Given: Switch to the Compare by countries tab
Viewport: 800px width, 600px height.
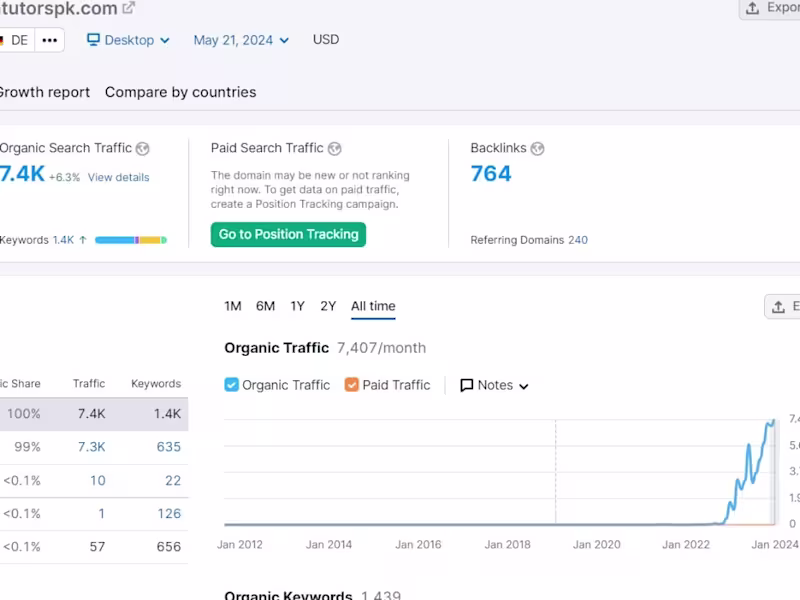Looking at the screenshot, I should click(x=180, y=92).
